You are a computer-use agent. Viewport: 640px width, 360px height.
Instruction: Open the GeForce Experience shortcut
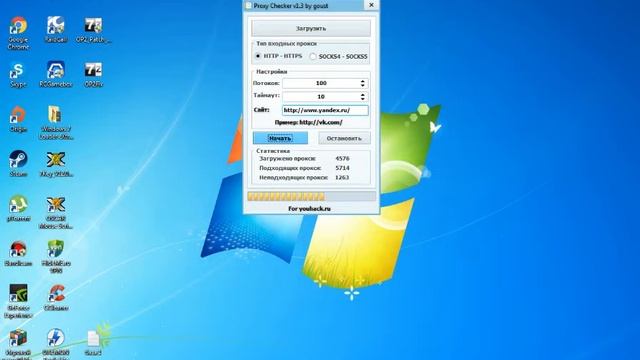click(x=18, y=294)
